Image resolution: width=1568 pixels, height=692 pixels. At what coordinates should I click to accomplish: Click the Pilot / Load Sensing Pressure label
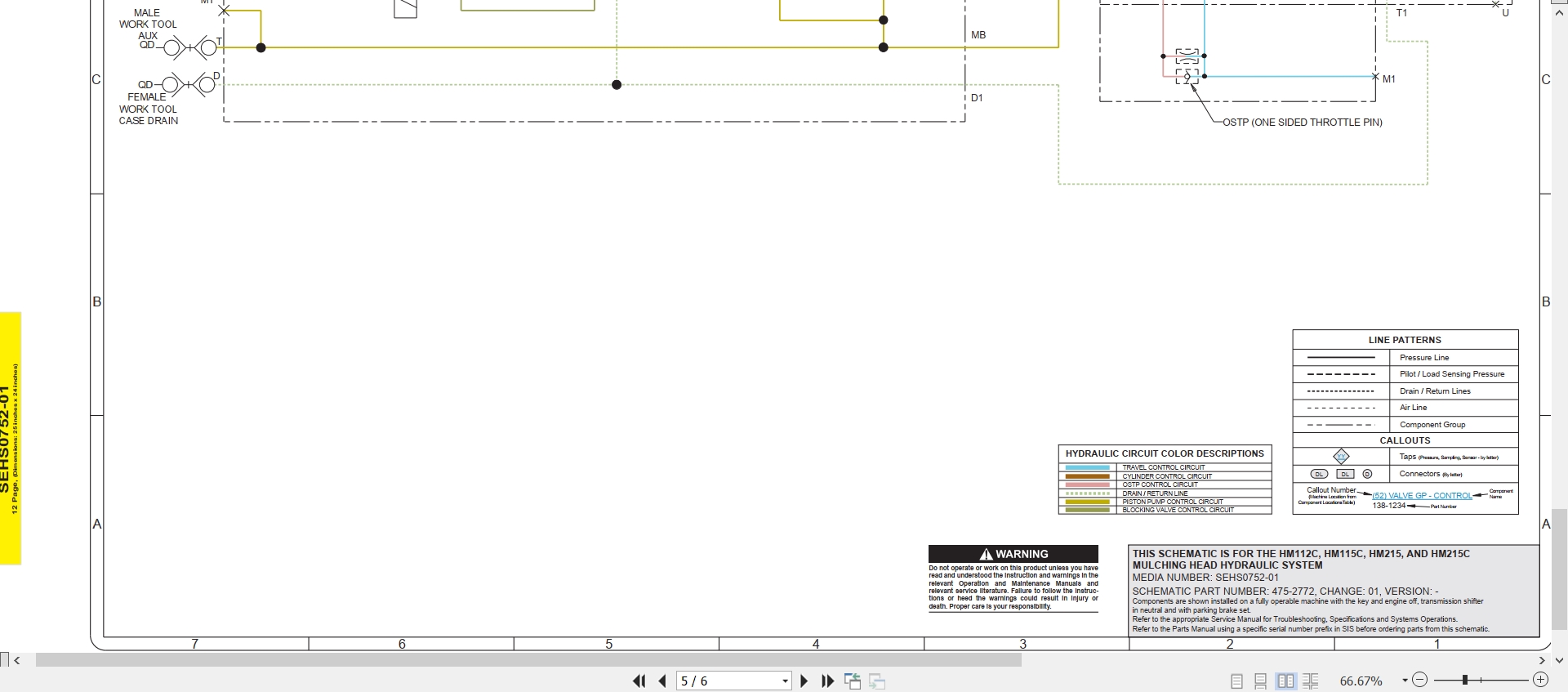tap(1452, 374)
